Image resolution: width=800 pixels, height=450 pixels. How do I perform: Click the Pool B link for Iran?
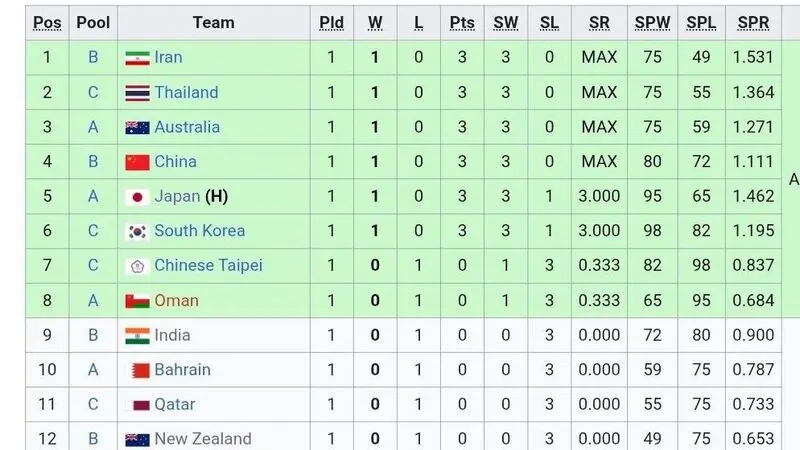(x=93, y=57)
